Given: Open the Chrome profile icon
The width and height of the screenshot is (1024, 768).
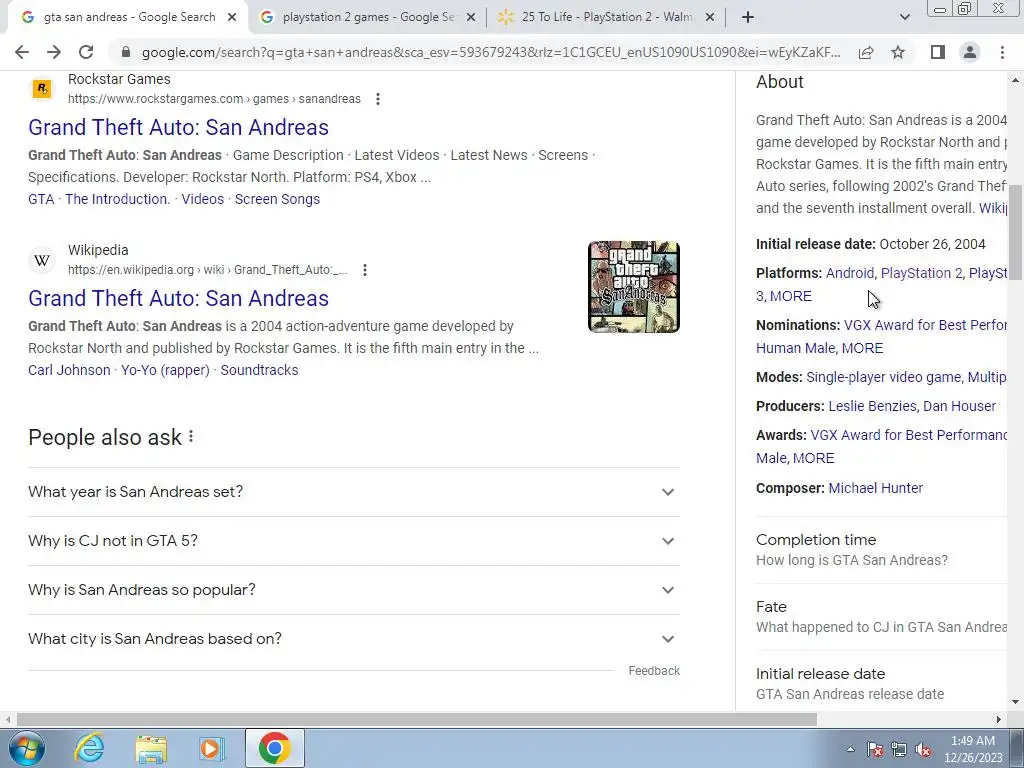Looking at the screenshot, I should pos(970,52).
